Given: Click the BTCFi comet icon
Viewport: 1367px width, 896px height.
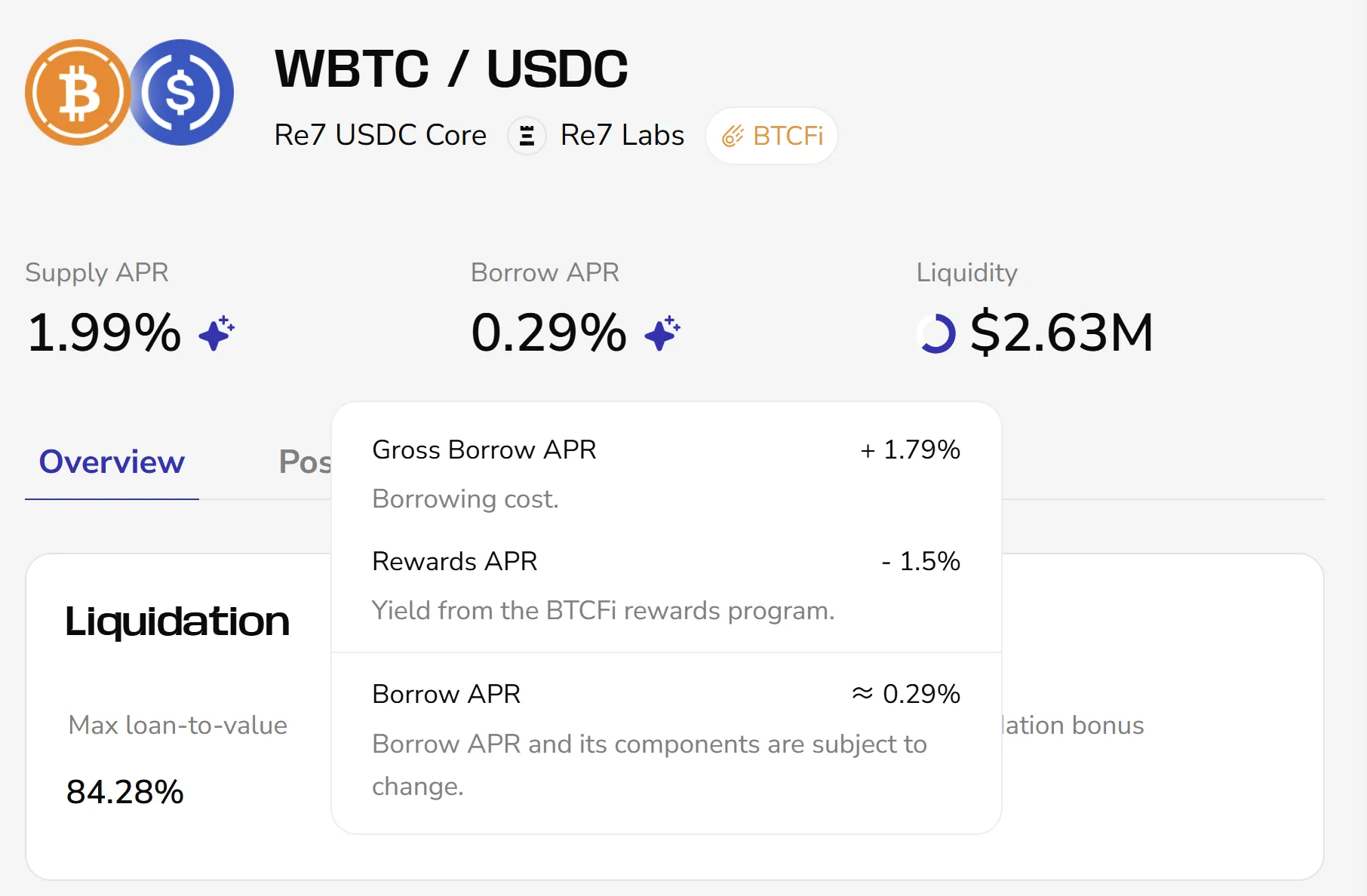Looking at the screenshot, I should click(733, 137).
